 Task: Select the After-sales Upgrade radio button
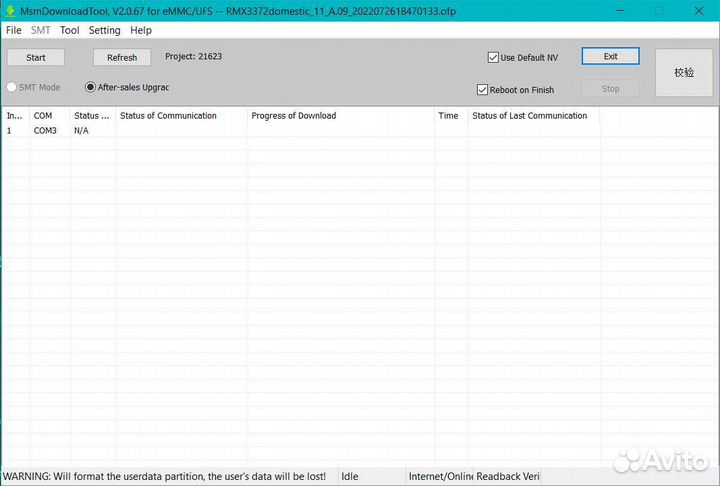(x=91, y=87)
